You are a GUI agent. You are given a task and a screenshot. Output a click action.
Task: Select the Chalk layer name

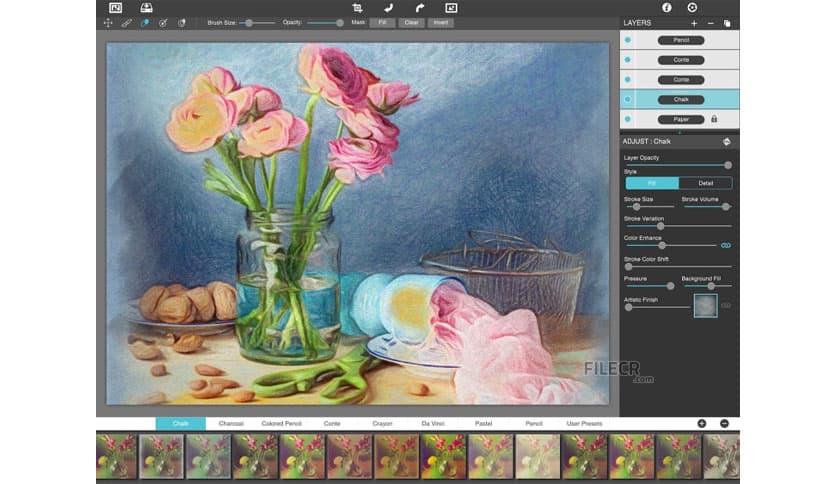681,99
